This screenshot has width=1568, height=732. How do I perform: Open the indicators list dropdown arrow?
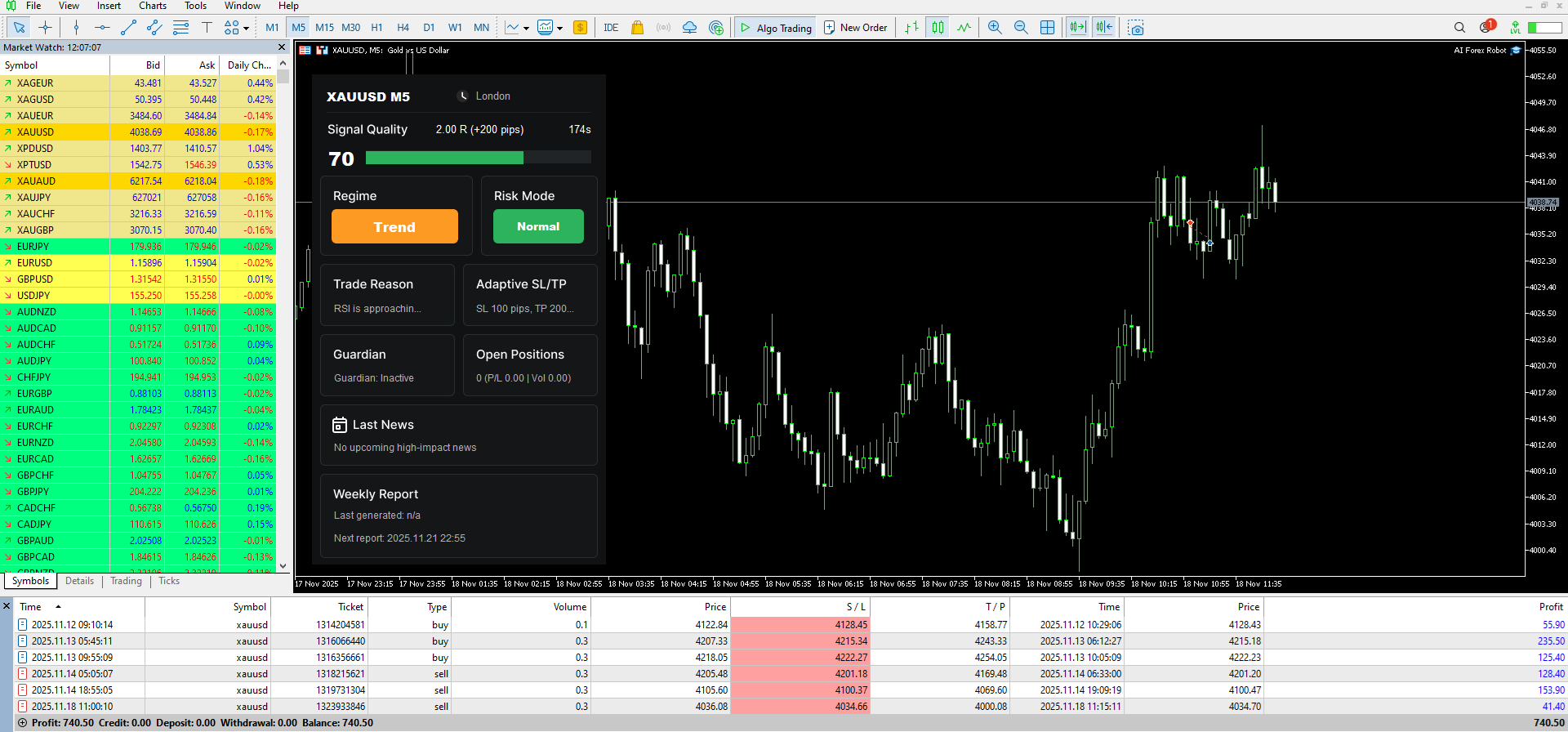point(526,29)
